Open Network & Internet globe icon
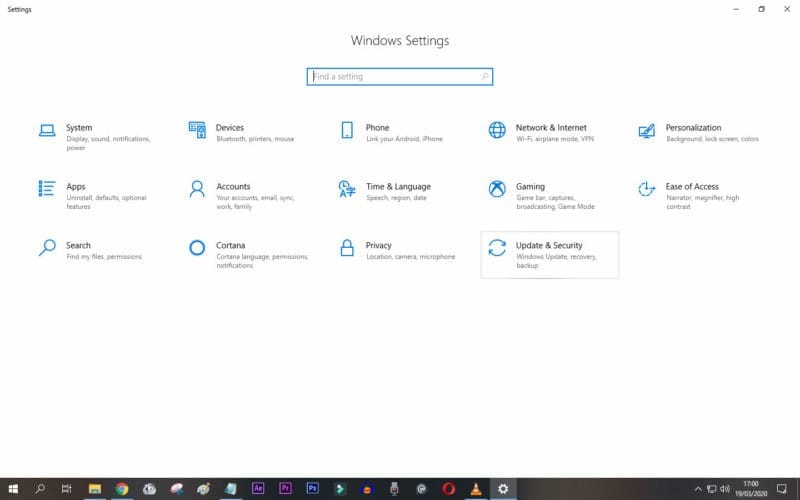Screen dimensions: 800x500 pos(497,130)
